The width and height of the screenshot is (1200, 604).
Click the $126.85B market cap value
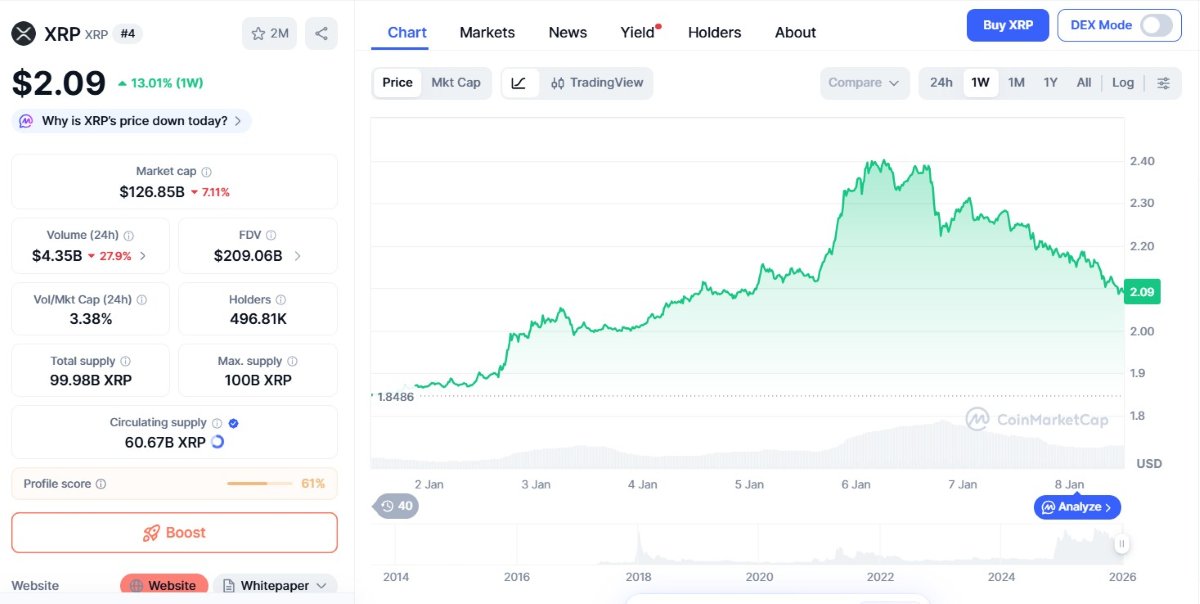[x=152, y=191]
